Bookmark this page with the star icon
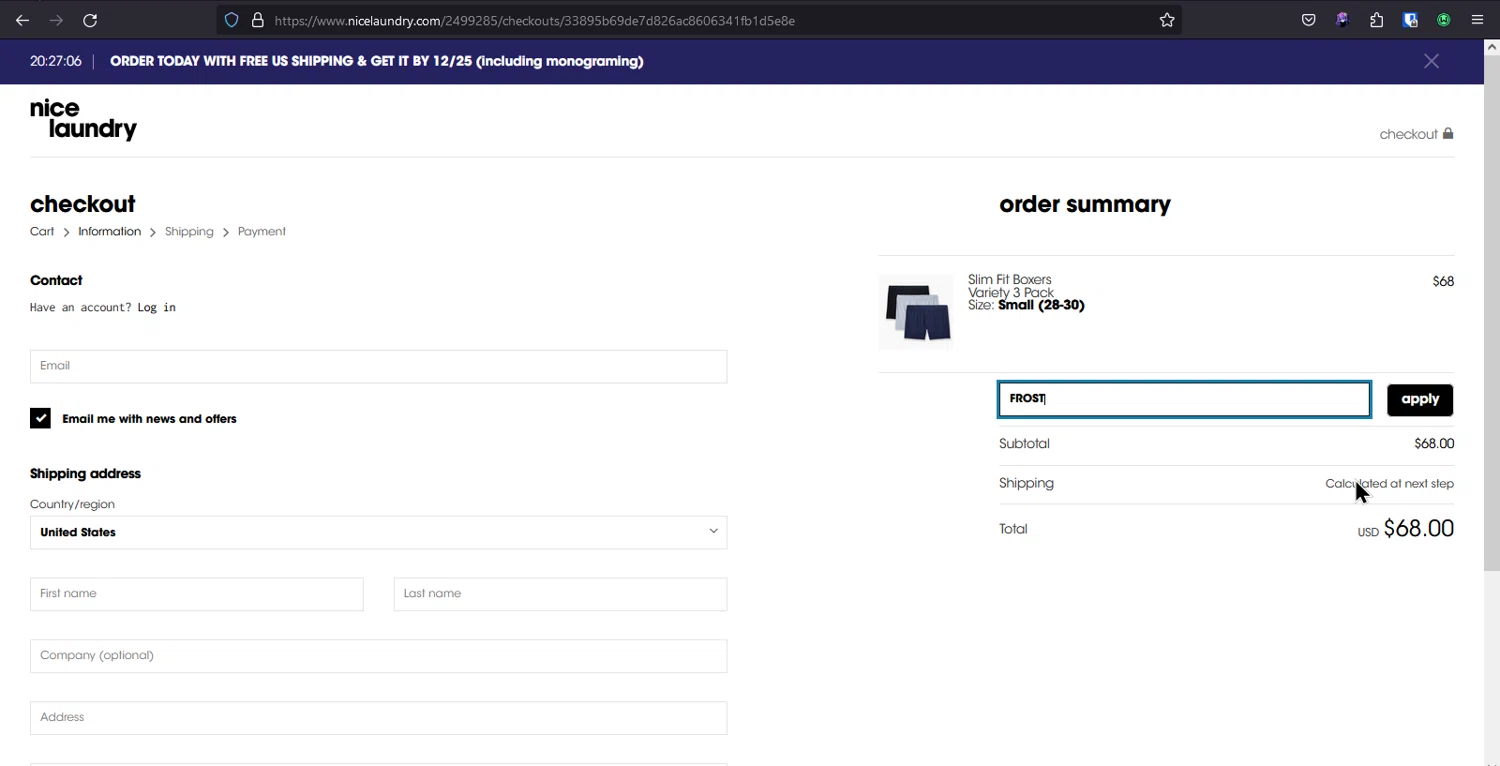The width and height of the screenshot is (1500, 766). click(x=1167, y=20)
